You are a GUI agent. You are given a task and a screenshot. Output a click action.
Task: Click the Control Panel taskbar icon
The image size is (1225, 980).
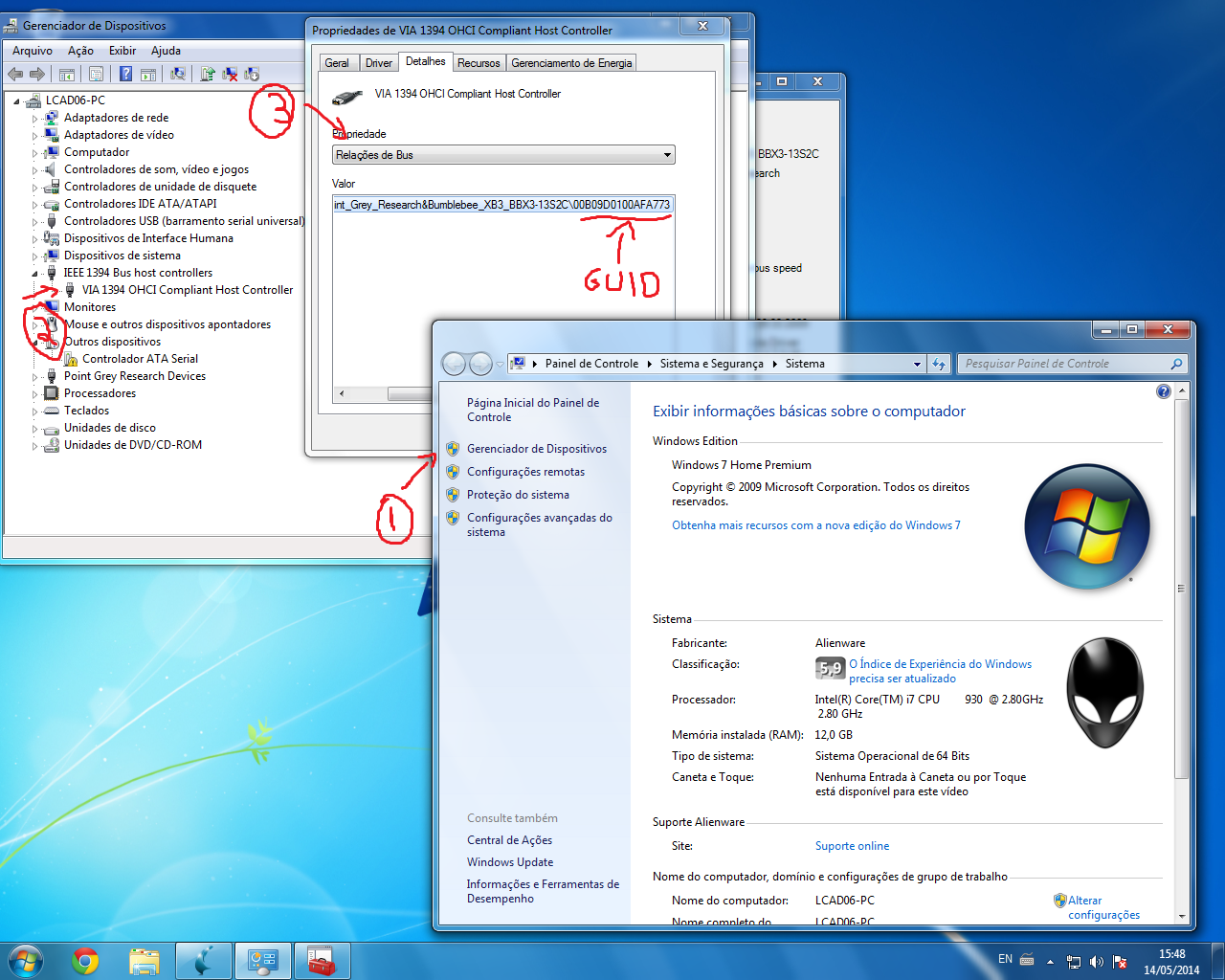[x=262, y=961]
